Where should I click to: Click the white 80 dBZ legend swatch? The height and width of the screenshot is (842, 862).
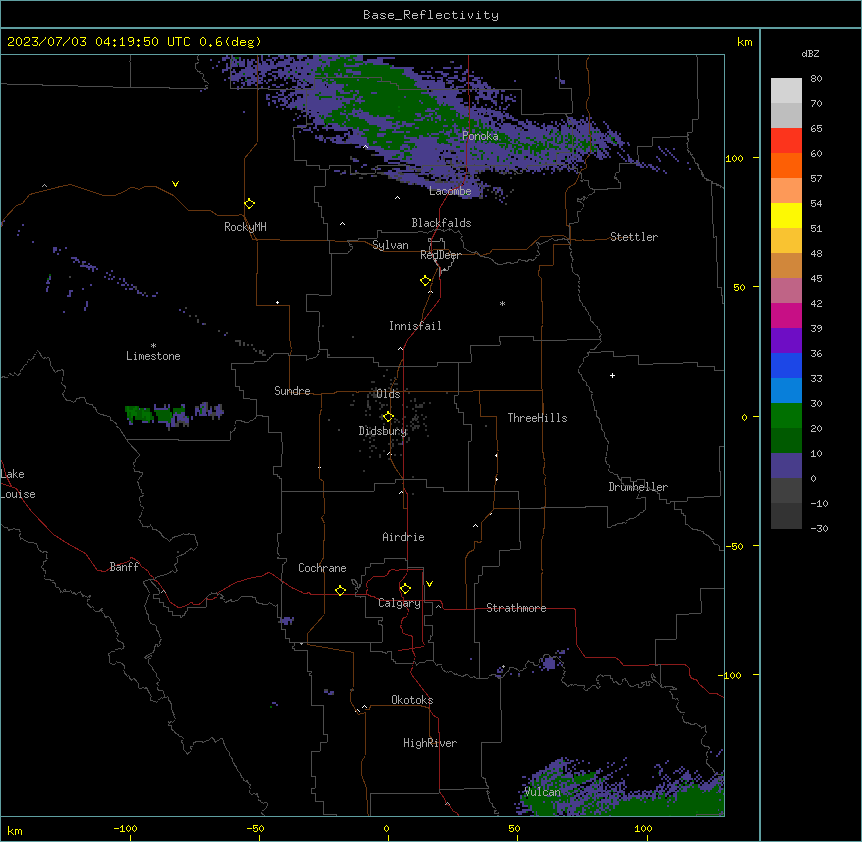pos(786,91)
